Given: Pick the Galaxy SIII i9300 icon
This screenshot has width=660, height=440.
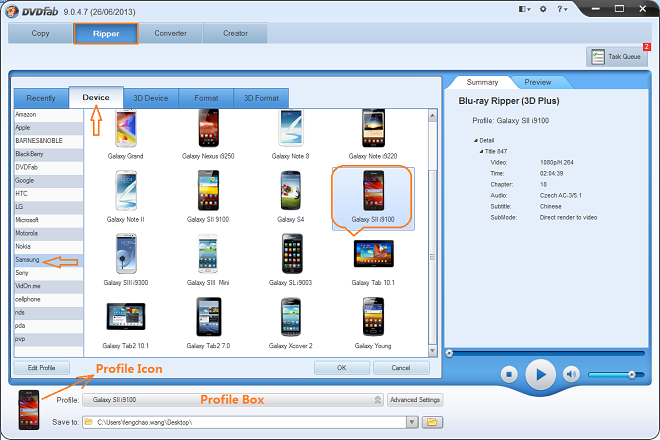Looking at the screenshot, I should click(x=125, y=254).
